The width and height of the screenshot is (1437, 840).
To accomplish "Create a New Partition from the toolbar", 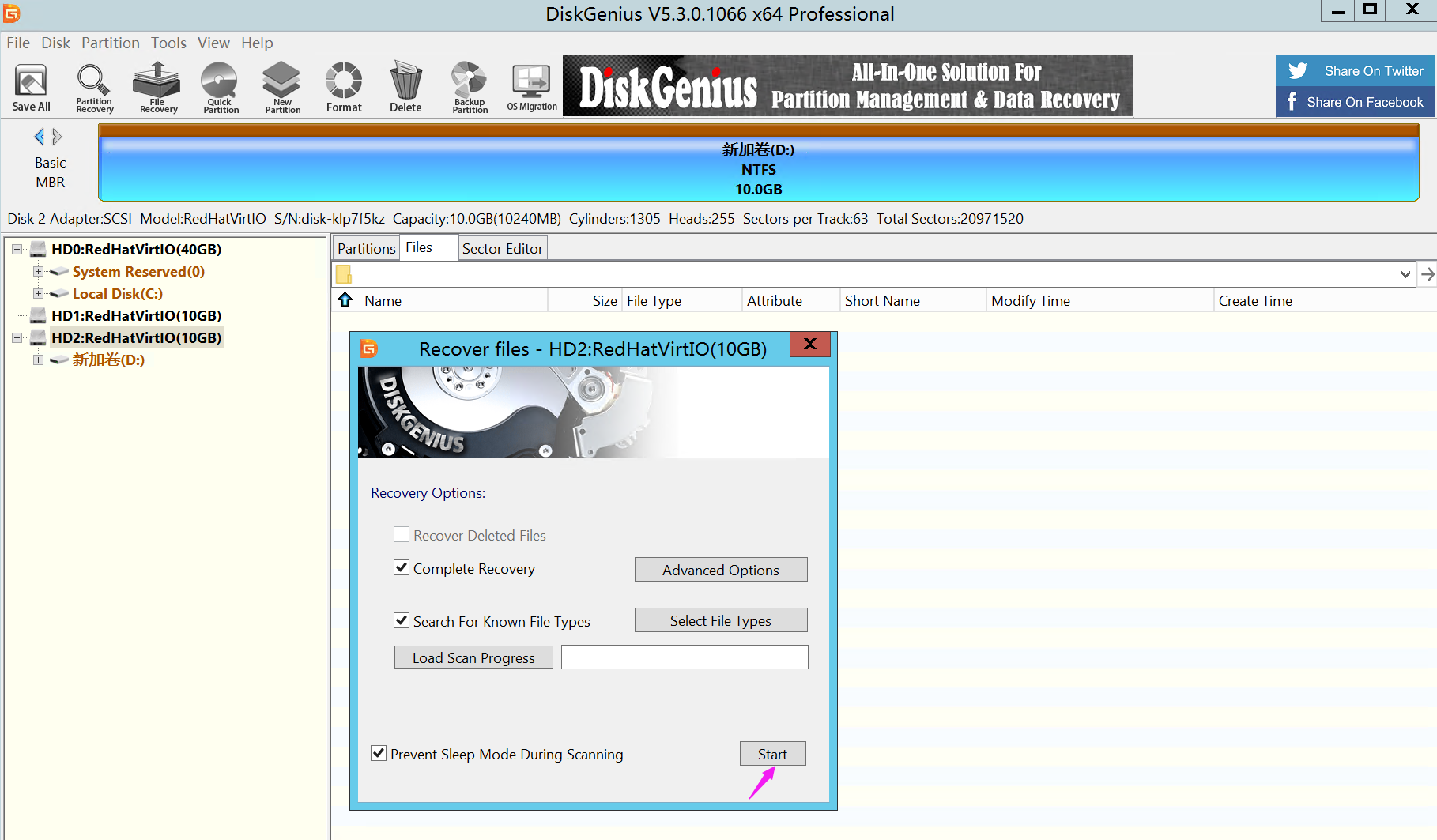I will click(x=282, y=88).
